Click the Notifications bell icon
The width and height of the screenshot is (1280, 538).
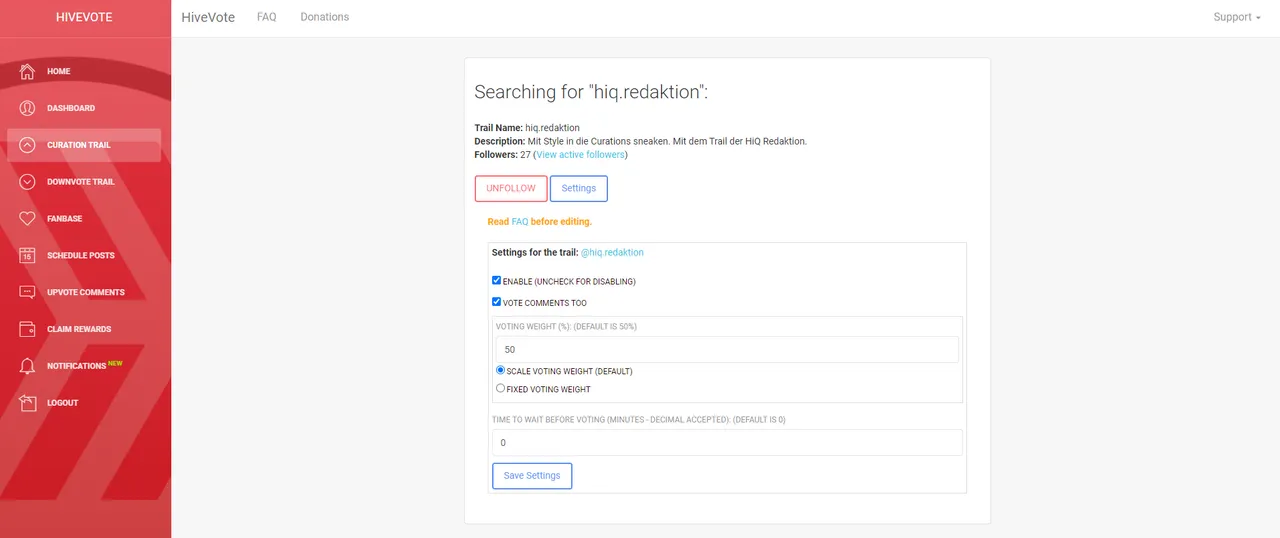click(x=27, y=366)
